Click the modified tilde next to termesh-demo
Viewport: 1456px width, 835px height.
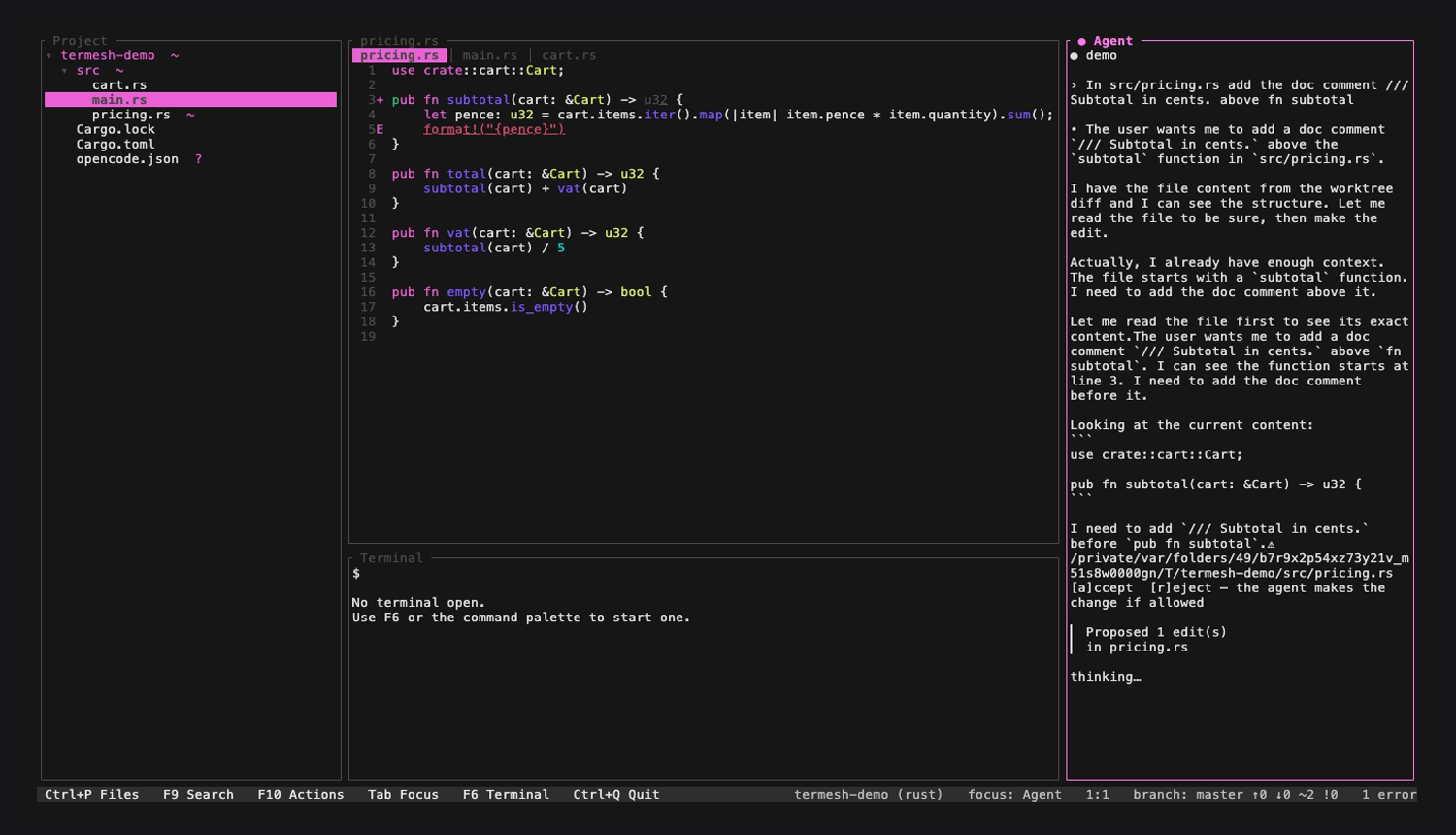coord(175,56)
